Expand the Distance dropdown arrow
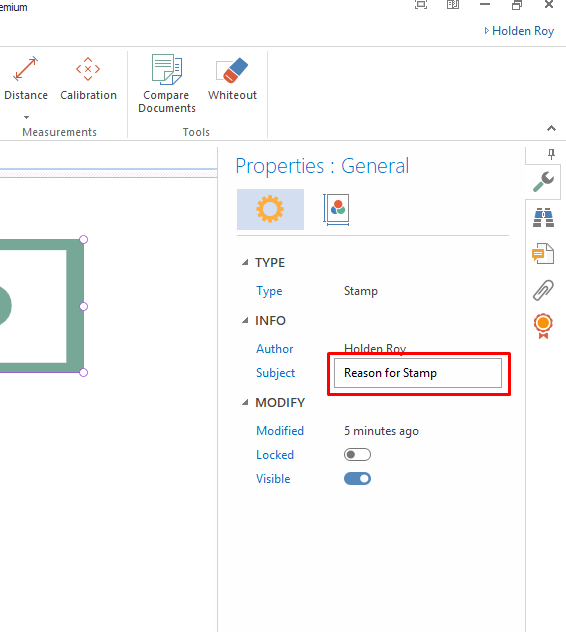The height and width of the screenshot is (632, 566). (x=26, y=117)
